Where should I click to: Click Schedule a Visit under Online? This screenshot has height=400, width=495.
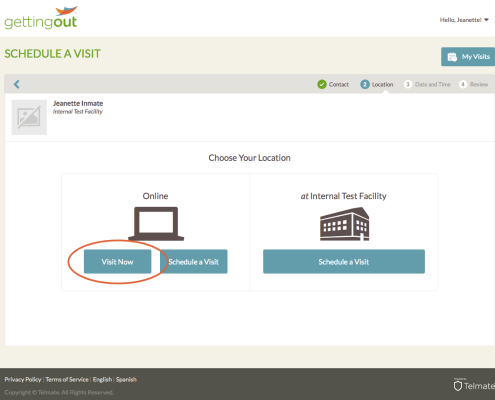pos(193,262)
